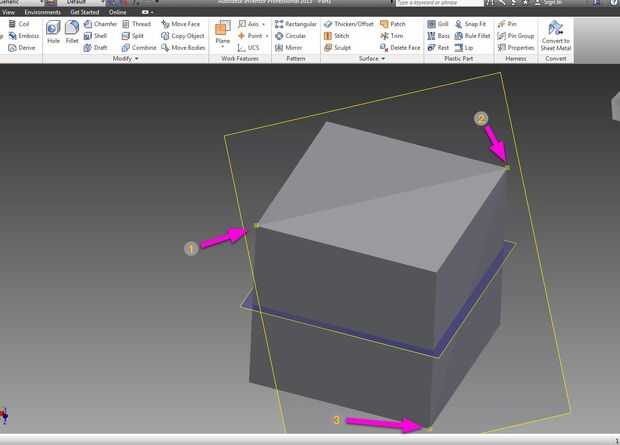This screenshot has width=620, height=445.
Task: Click the Sculpt tool
Action: pyautogui.click(x=337, y=48)
